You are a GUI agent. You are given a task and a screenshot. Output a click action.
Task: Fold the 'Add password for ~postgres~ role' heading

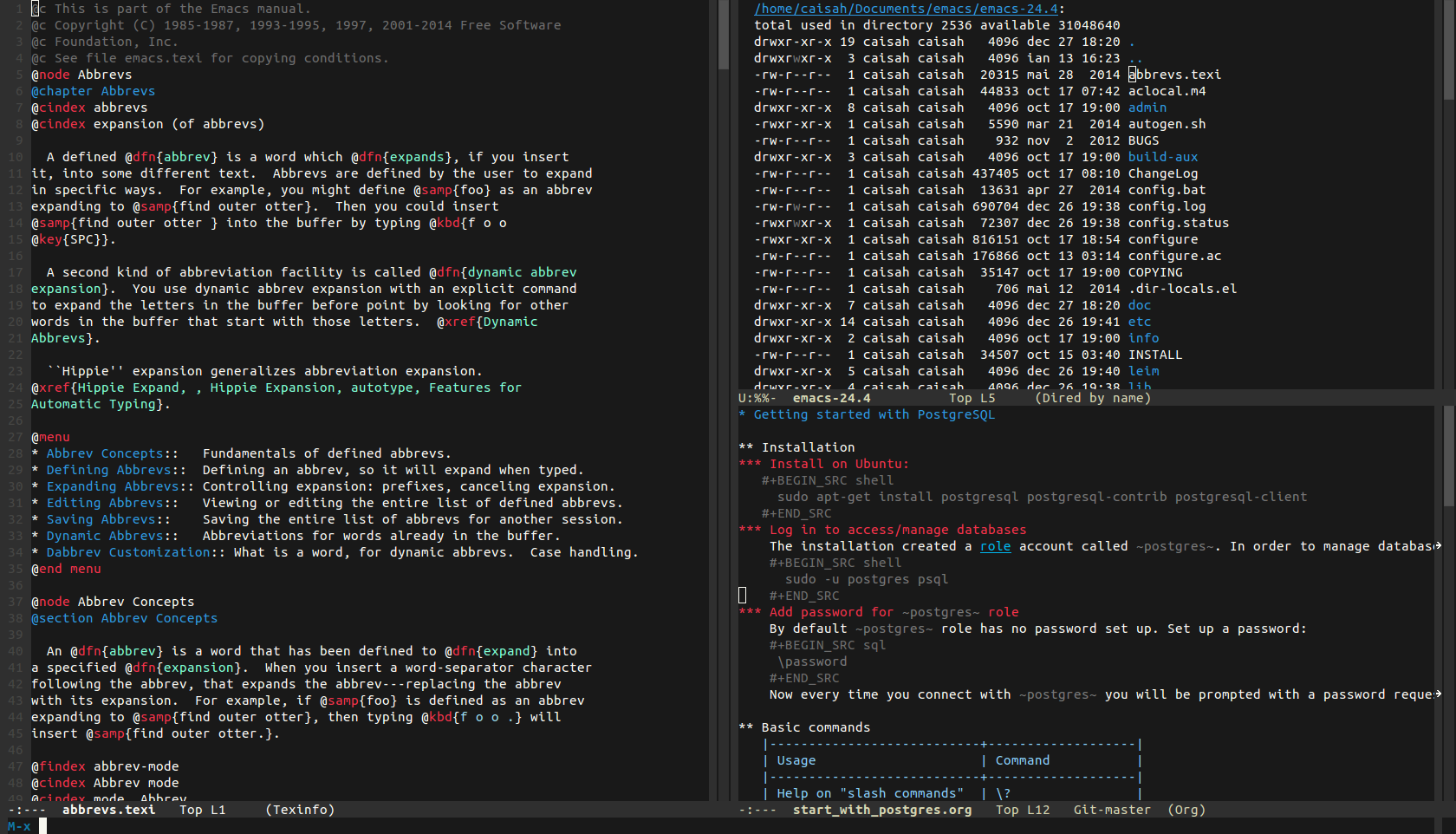pyautogui.click(x=879, y=612)
